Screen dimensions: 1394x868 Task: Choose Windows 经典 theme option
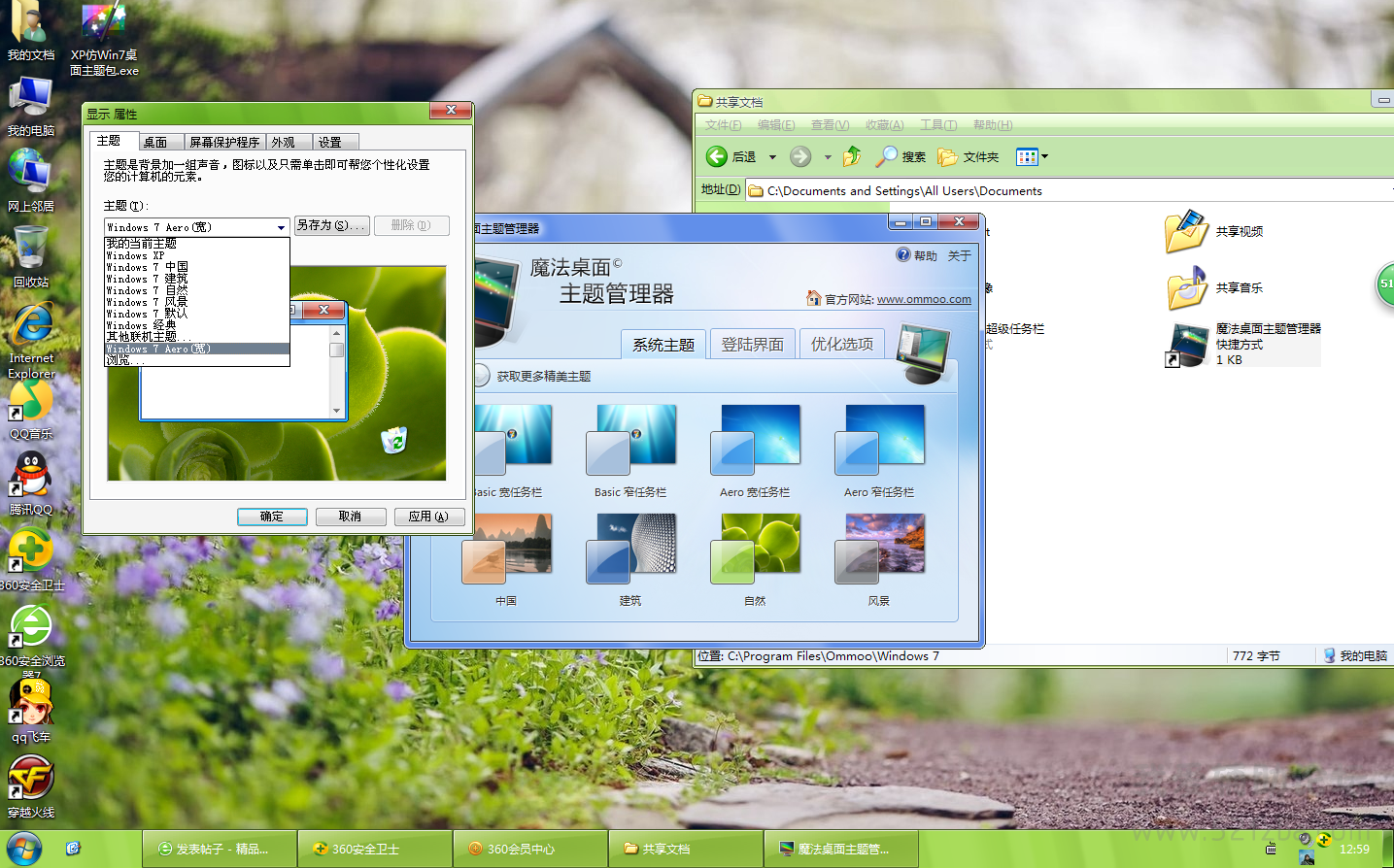197,325
